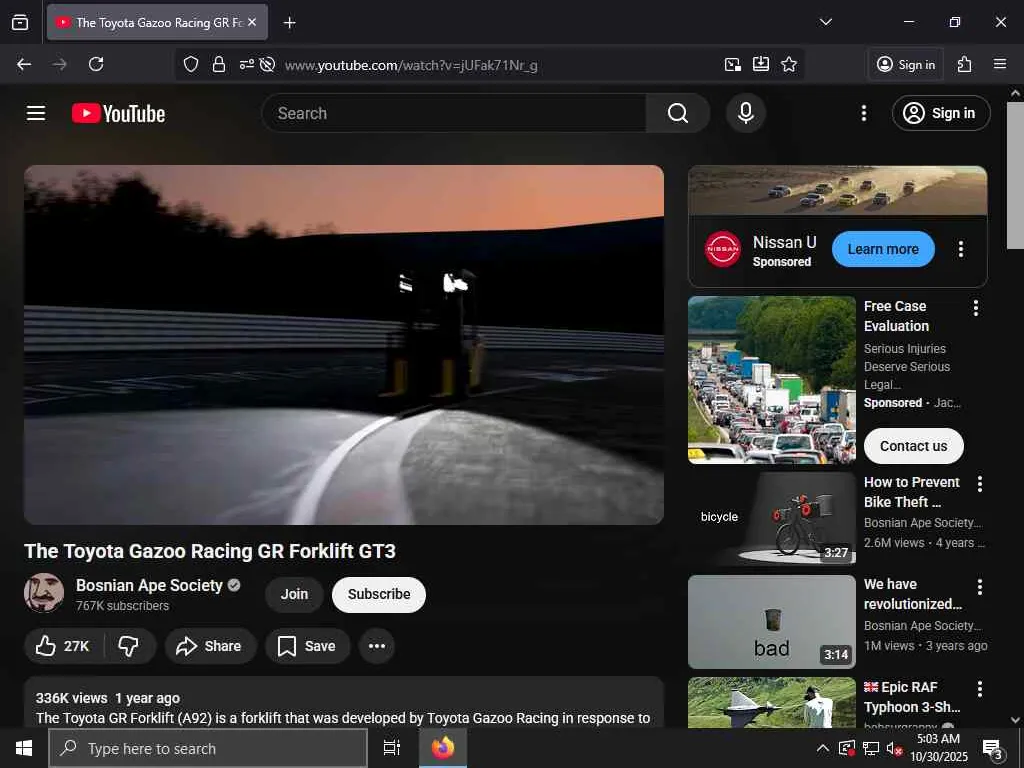Screen dimensions: 1024x768
Task: Like the video with thumbs-up button
Action: (x=63, y=646)
